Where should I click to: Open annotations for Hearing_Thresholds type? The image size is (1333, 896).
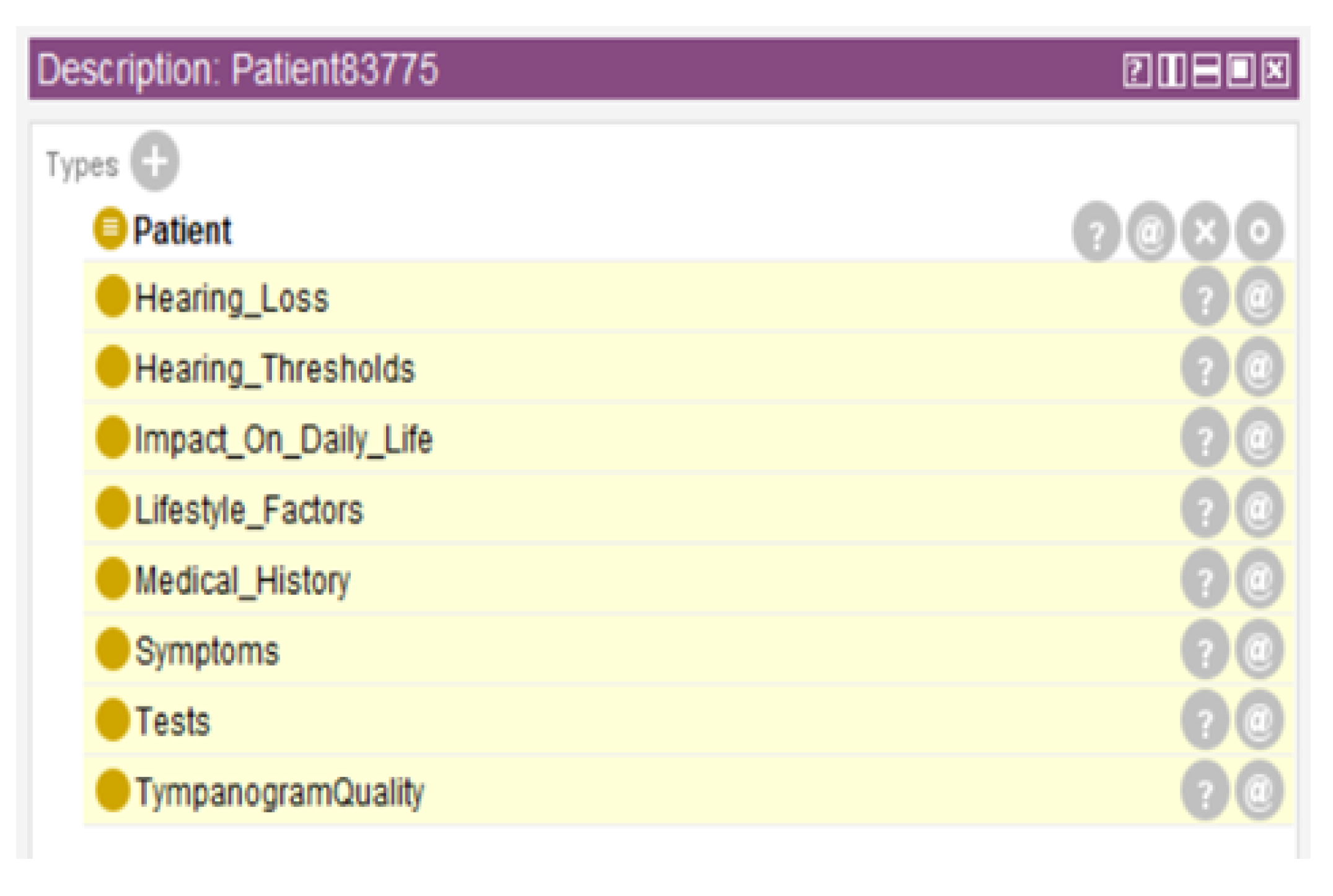pos(1259,369)
